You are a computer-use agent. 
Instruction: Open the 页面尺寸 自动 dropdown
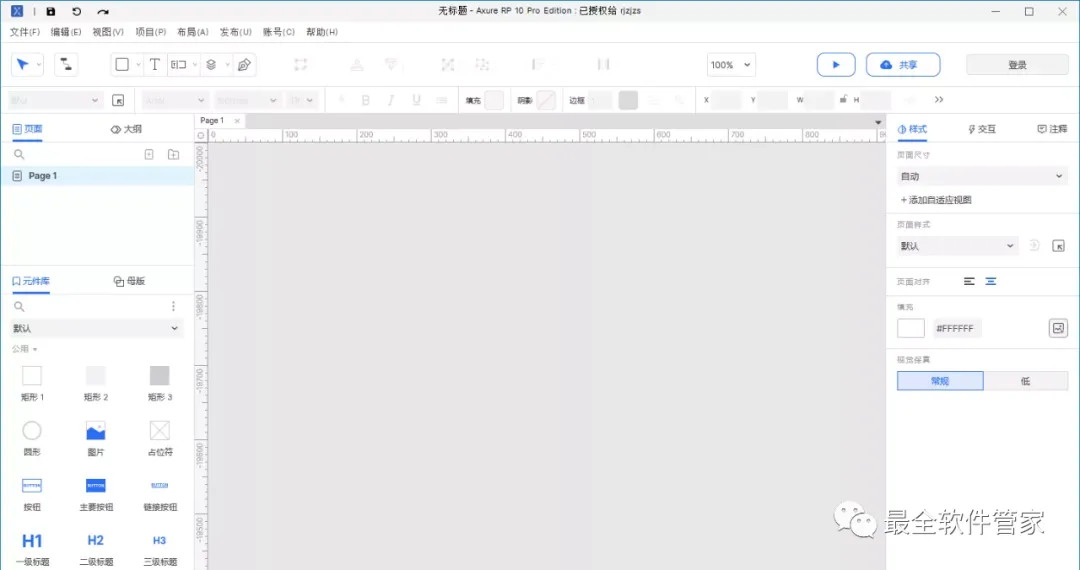pos(982,176)
